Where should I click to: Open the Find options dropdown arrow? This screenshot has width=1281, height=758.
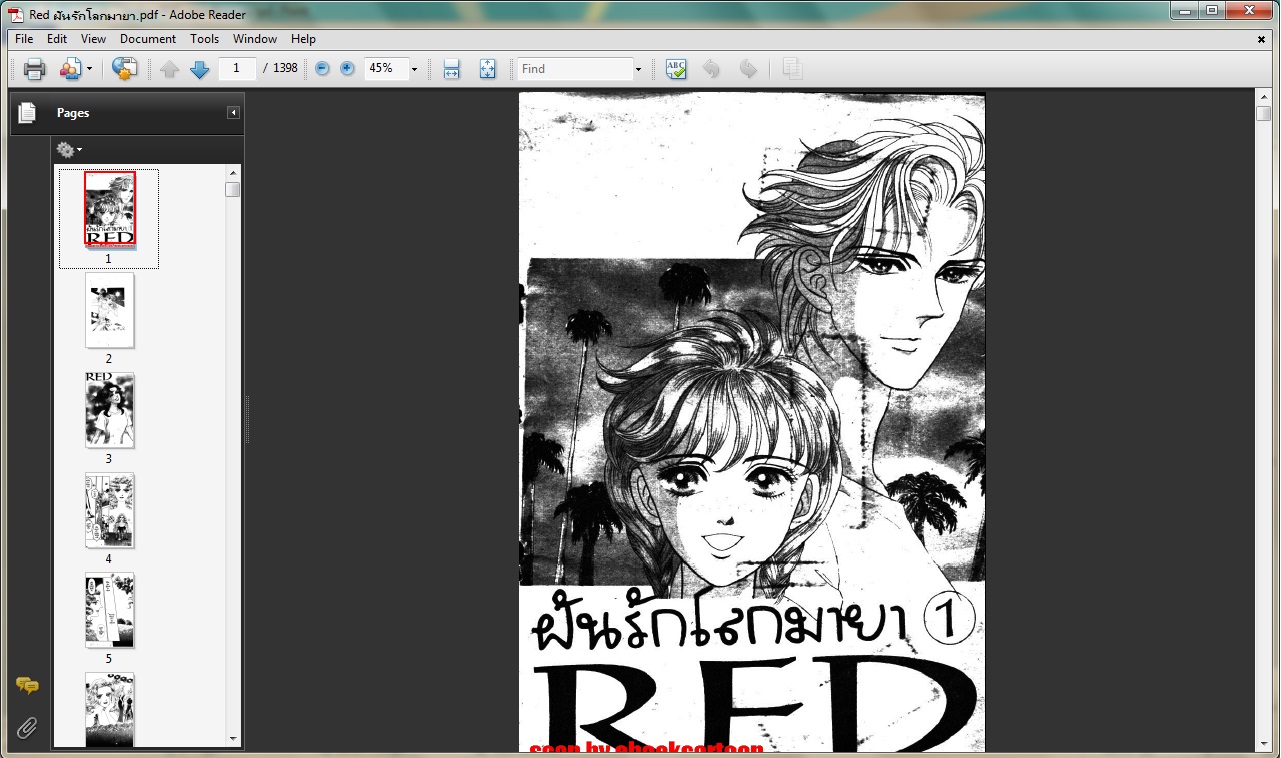coord(638,69)
